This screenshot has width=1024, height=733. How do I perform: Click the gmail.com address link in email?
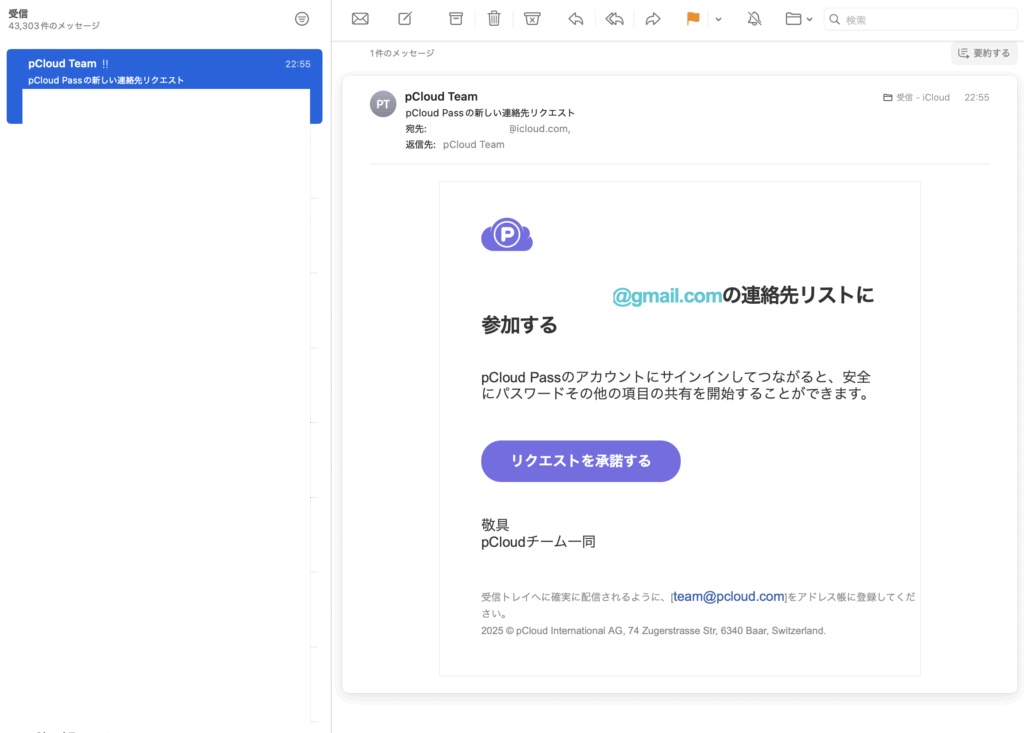coord(667,296)
